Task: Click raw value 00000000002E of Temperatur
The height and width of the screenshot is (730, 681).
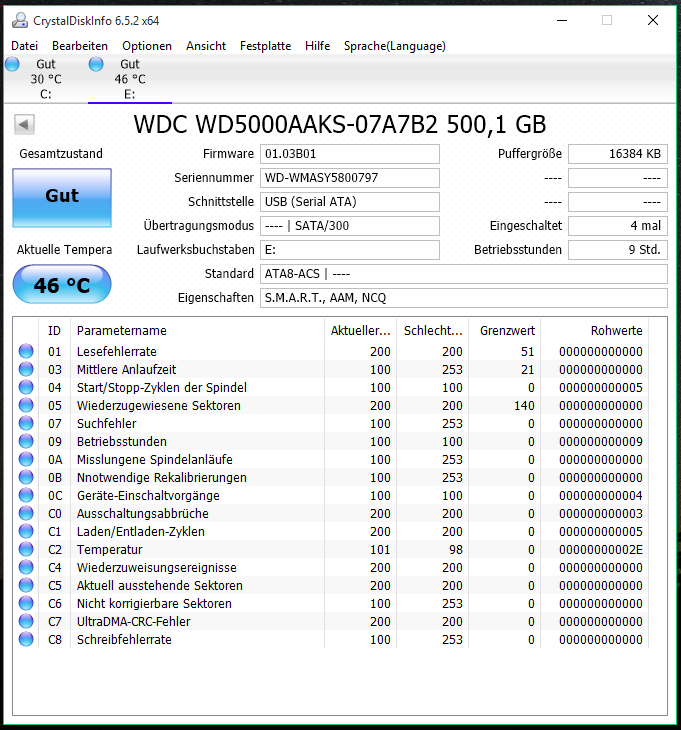Action: pyautogui.click(x=600, y=550)
